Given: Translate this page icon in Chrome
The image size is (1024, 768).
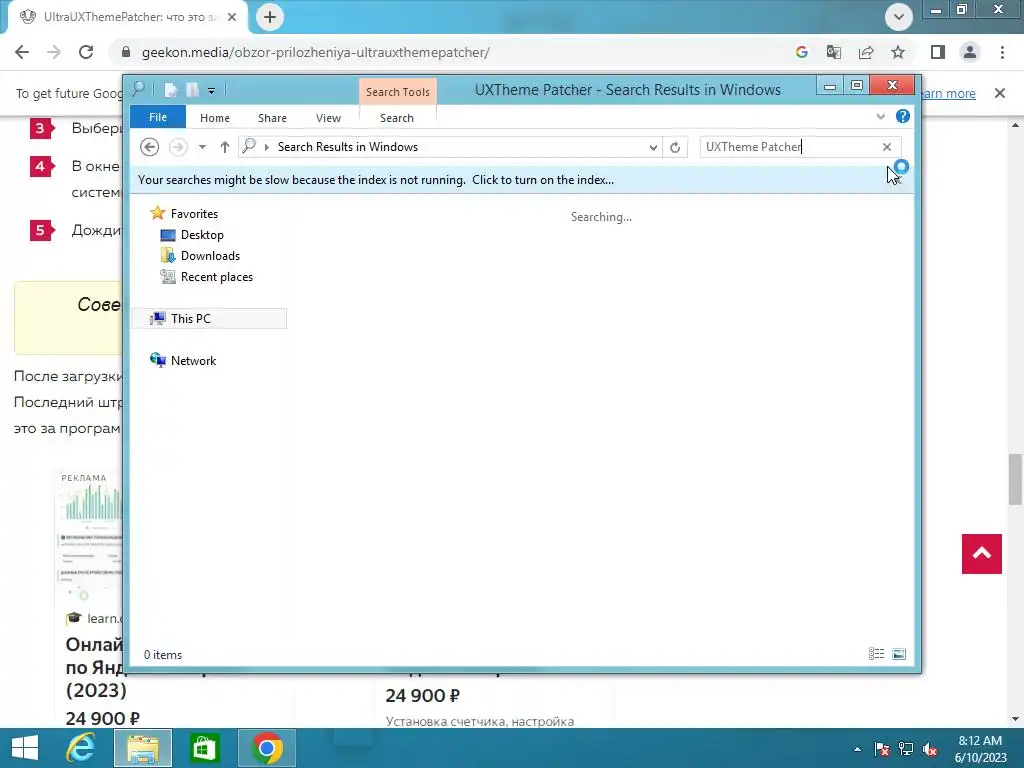Looking at the screenshot, I should (x=834, y=52).
